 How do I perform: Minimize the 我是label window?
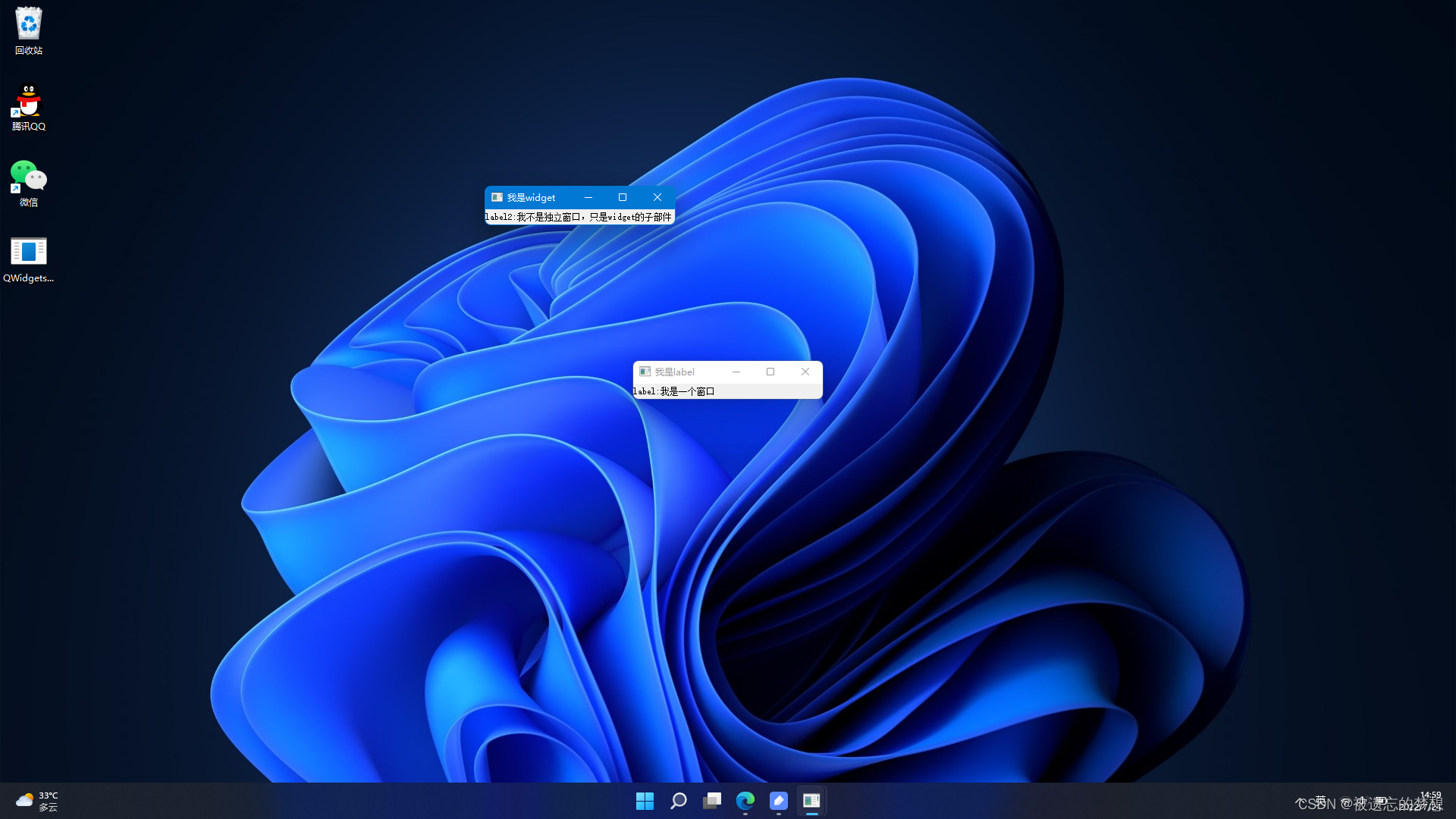pos(736,372)
